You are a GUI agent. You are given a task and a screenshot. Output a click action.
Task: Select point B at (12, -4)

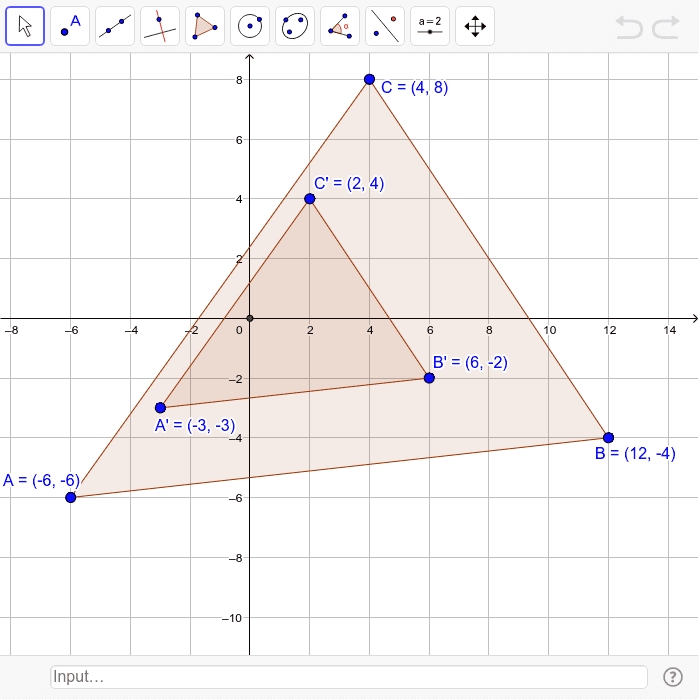click(x=608, y=438)
